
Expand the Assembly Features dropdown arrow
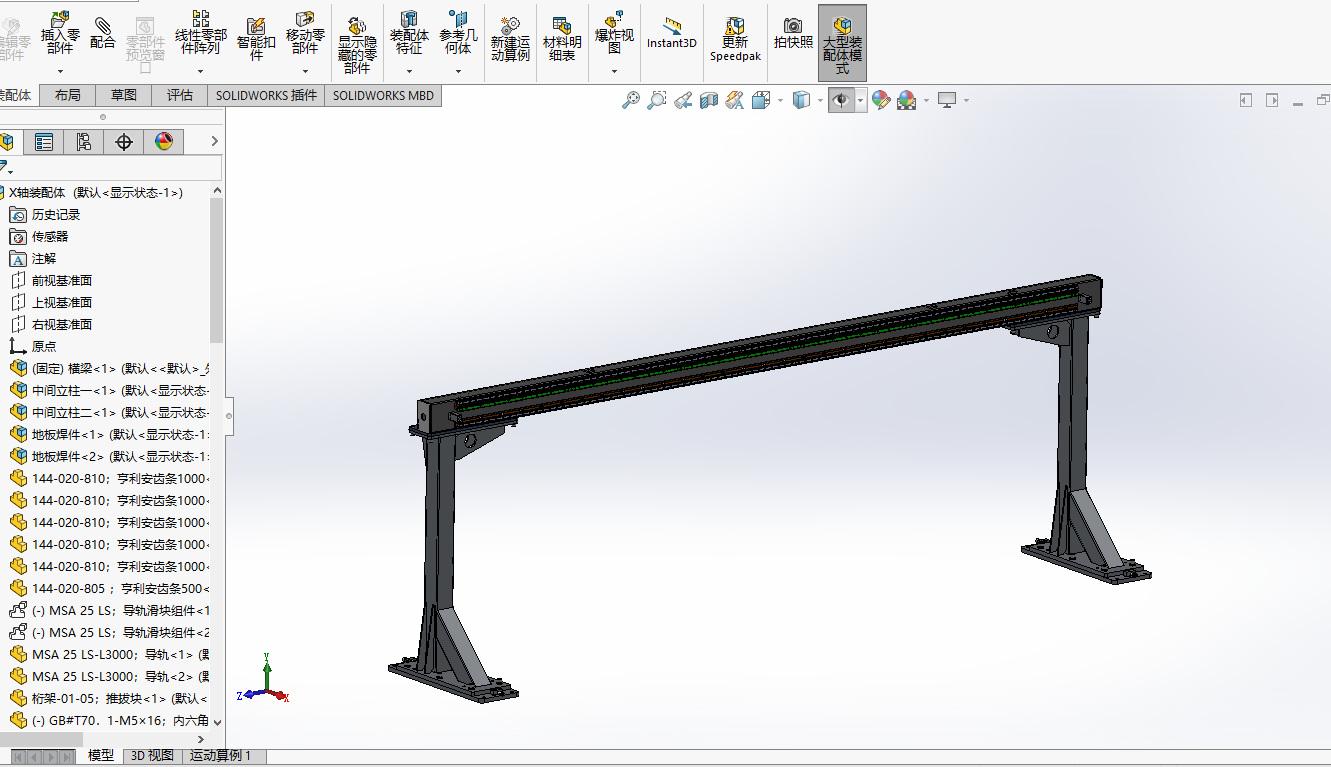pos(409,71)
